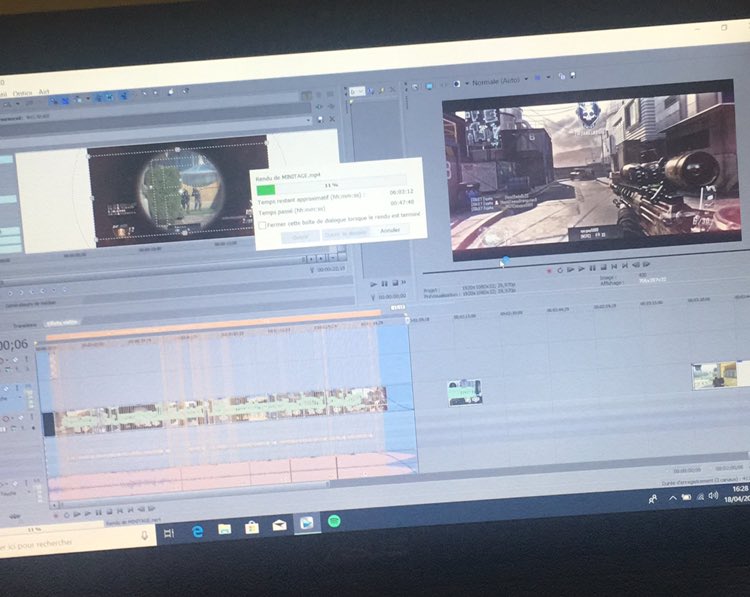Click the play button under video preview
The width and height of the screenshot is (750, 597).
tap(582, 269)
